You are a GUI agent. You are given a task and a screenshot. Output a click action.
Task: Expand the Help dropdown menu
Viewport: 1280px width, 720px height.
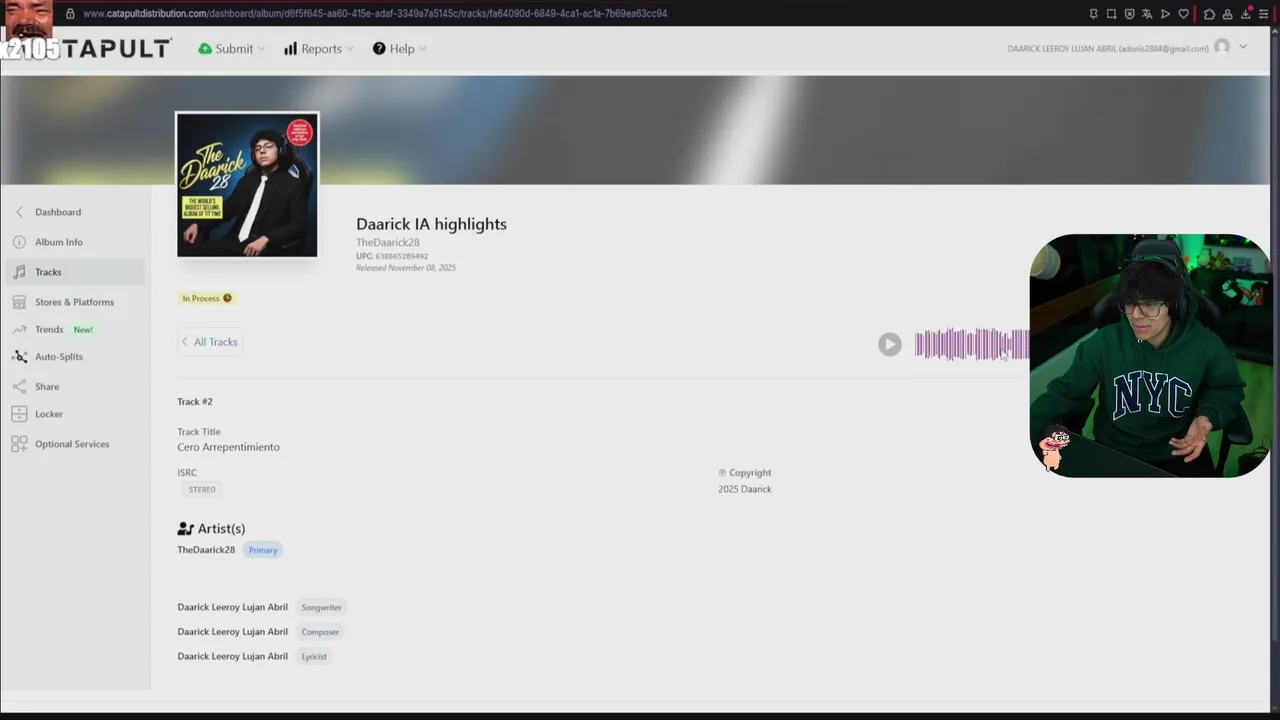point(400,49)
